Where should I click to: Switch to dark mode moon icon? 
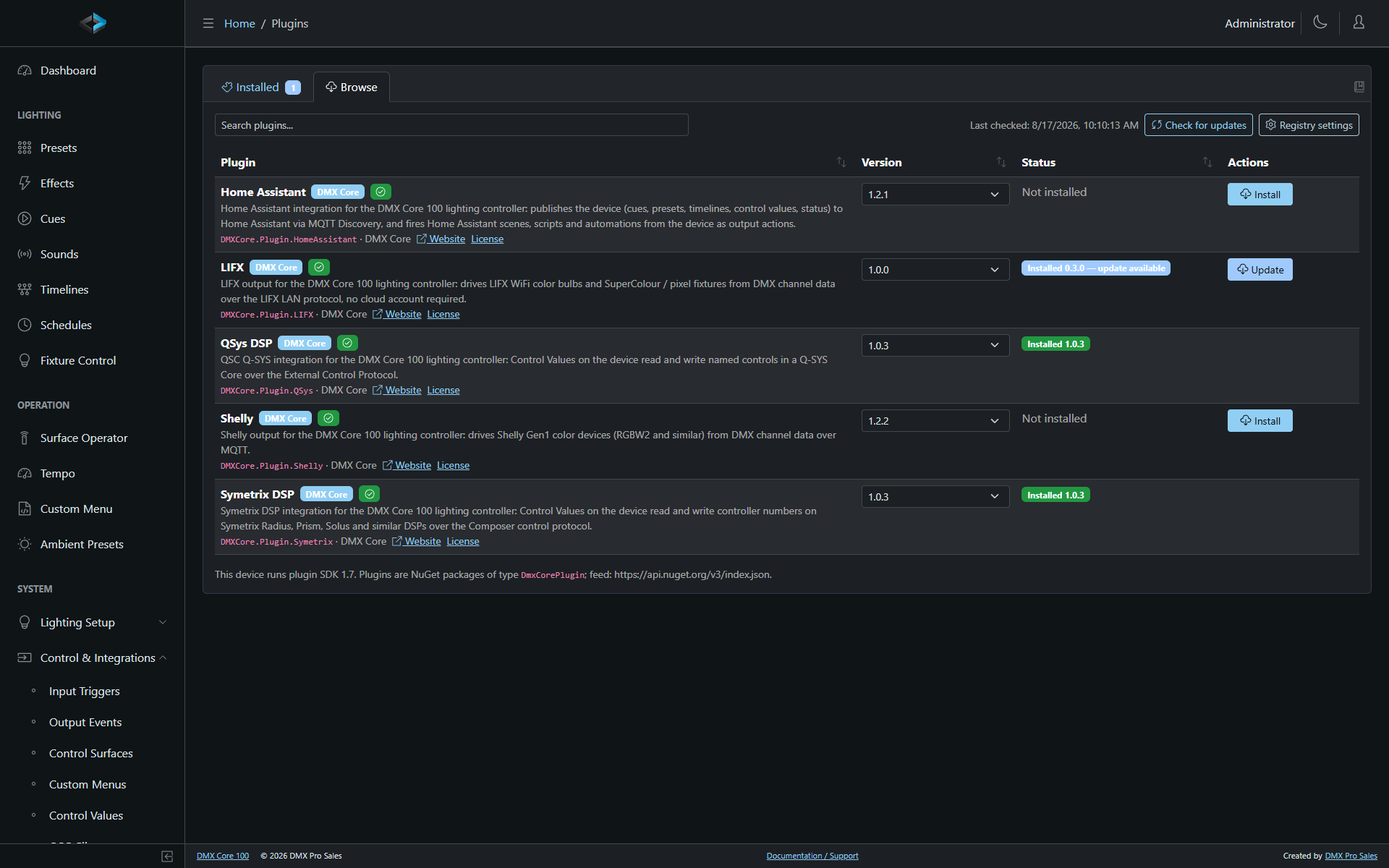pyautogui.click(x=1320, y=22)
